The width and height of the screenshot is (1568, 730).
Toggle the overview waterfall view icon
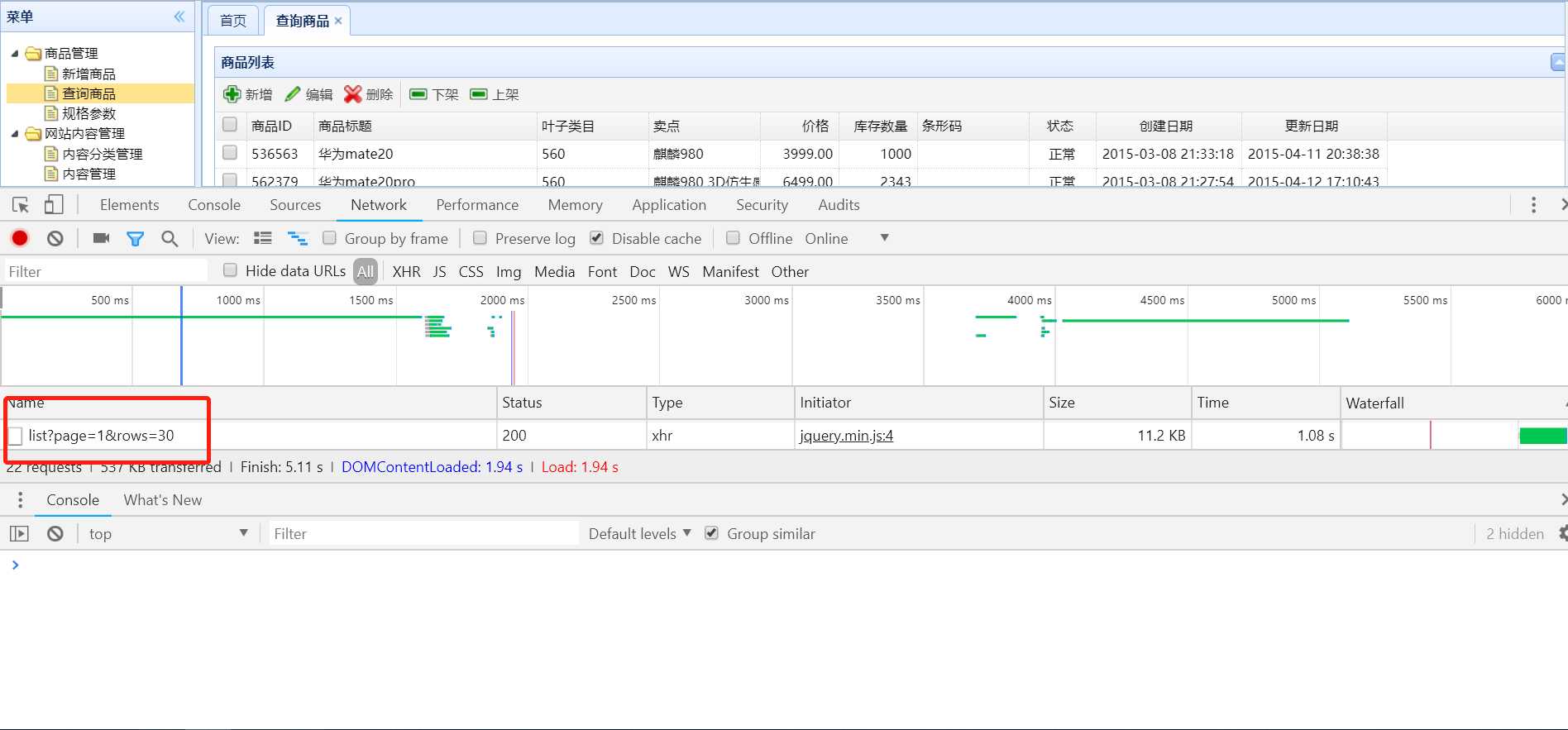[x=298, y=238]
